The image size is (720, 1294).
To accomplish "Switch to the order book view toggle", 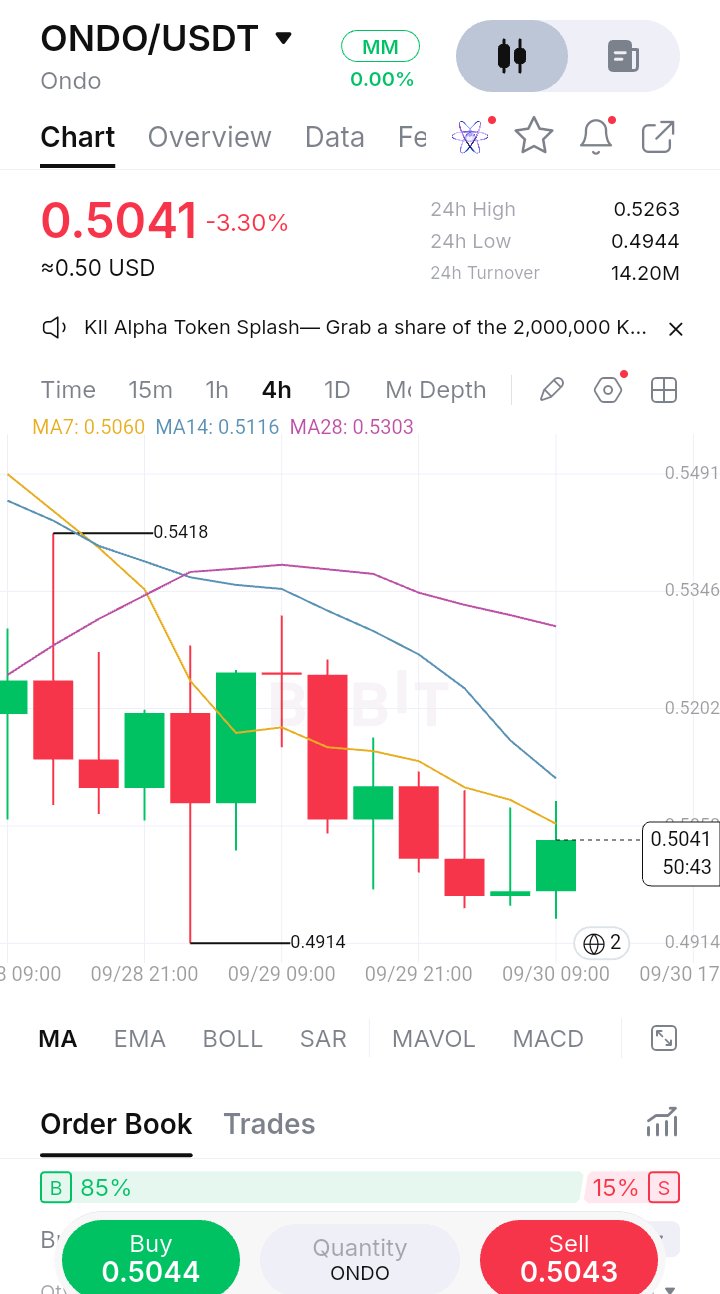I will pos(624,56).
